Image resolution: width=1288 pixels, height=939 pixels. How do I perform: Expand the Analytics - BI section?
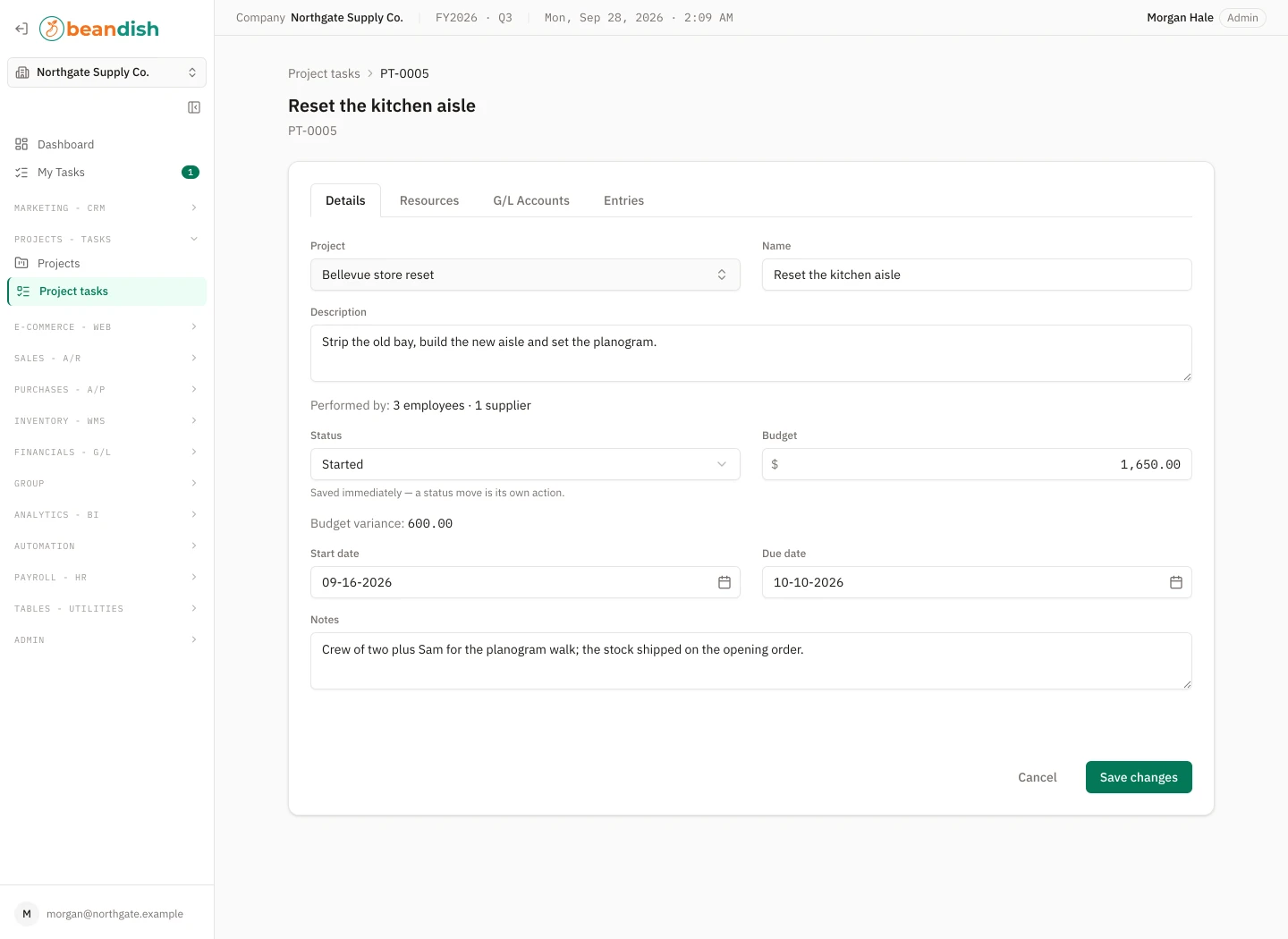tap(106, 515)
